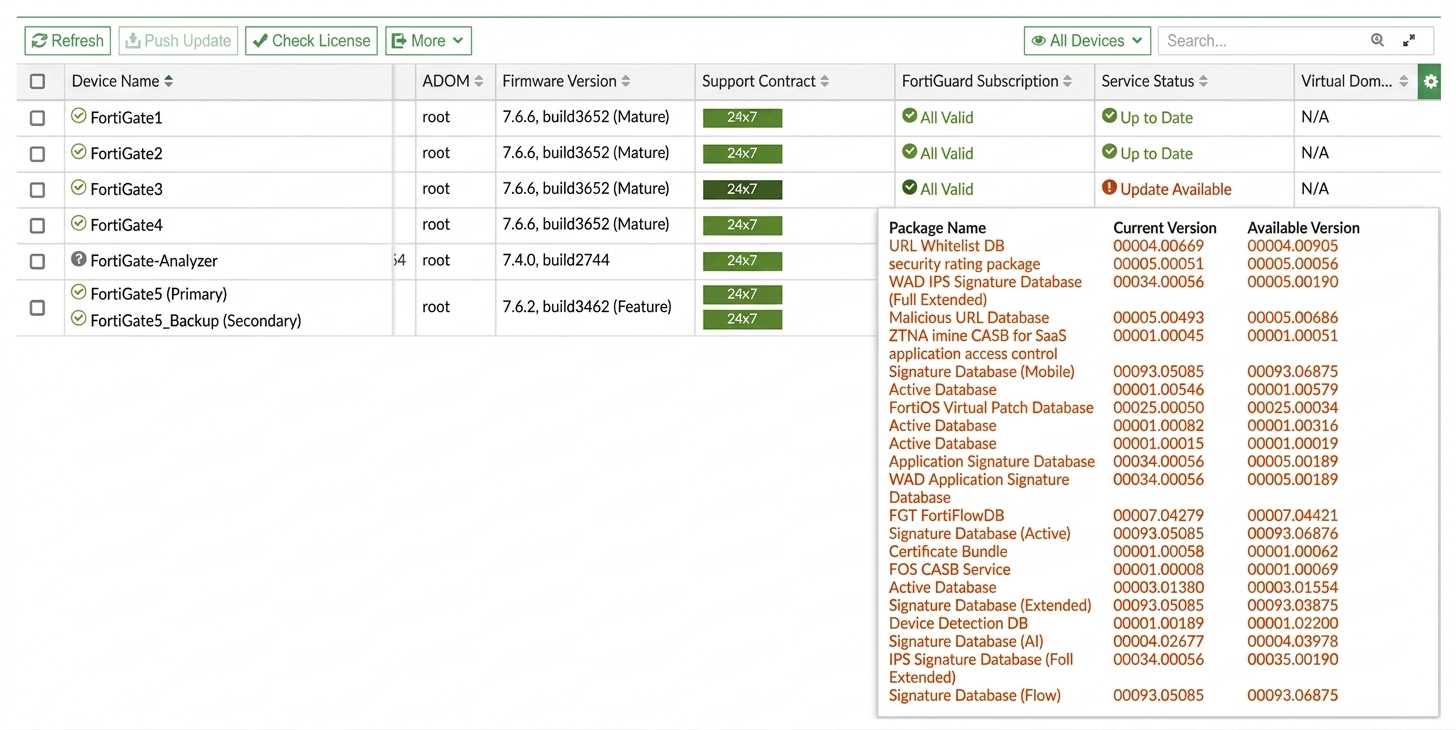Open column settings gear icon
The image size is (1456, 730).
pyautogui.click(x=1430, y=81)
